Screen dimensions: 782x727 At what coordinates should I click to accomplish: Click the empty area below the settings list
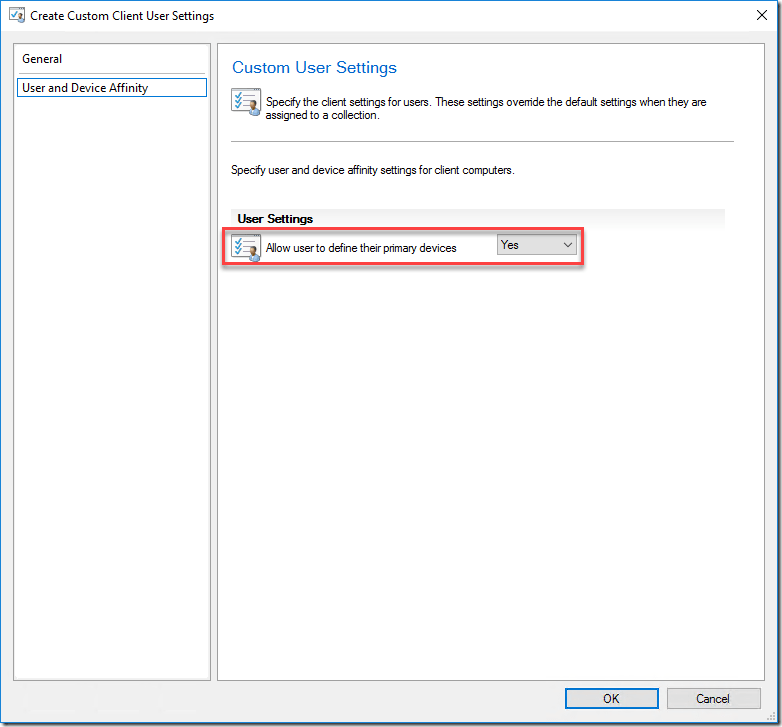(x=490, y=450)
